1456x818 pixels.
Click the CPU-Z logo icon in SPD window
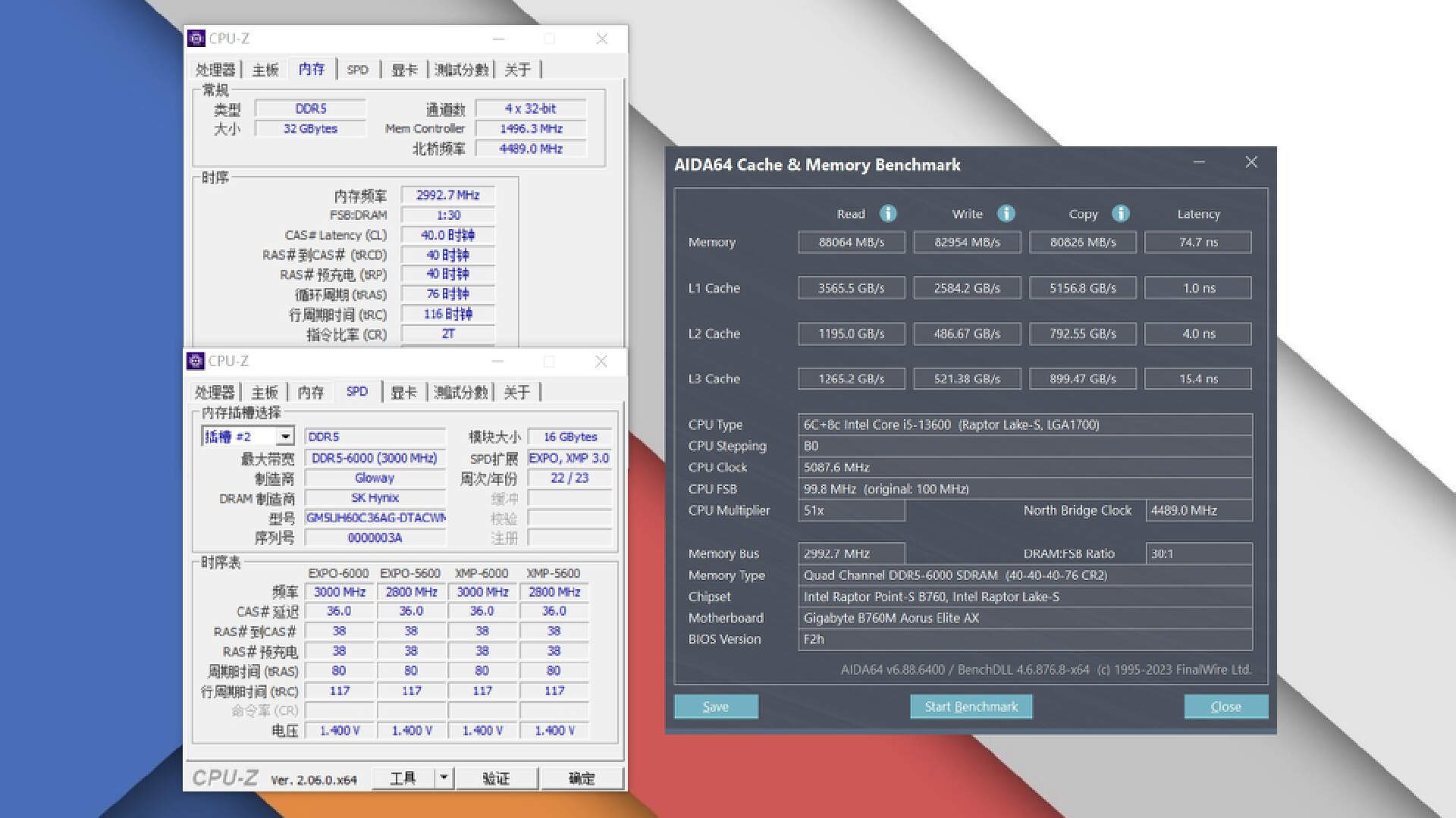196,362
